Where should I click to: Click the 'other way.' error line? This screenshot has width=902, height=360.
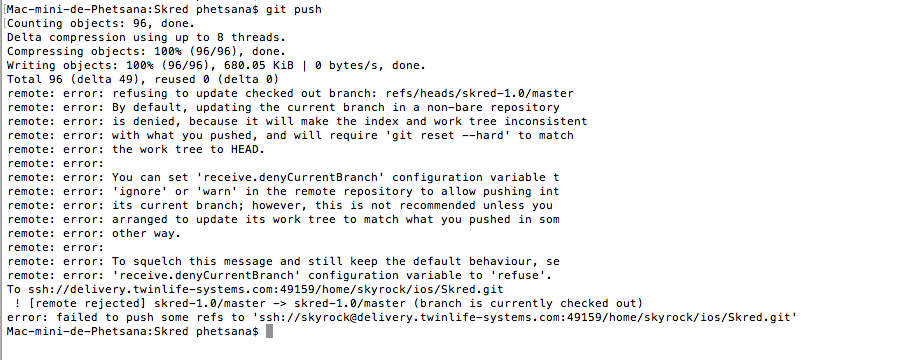[94, 233]
